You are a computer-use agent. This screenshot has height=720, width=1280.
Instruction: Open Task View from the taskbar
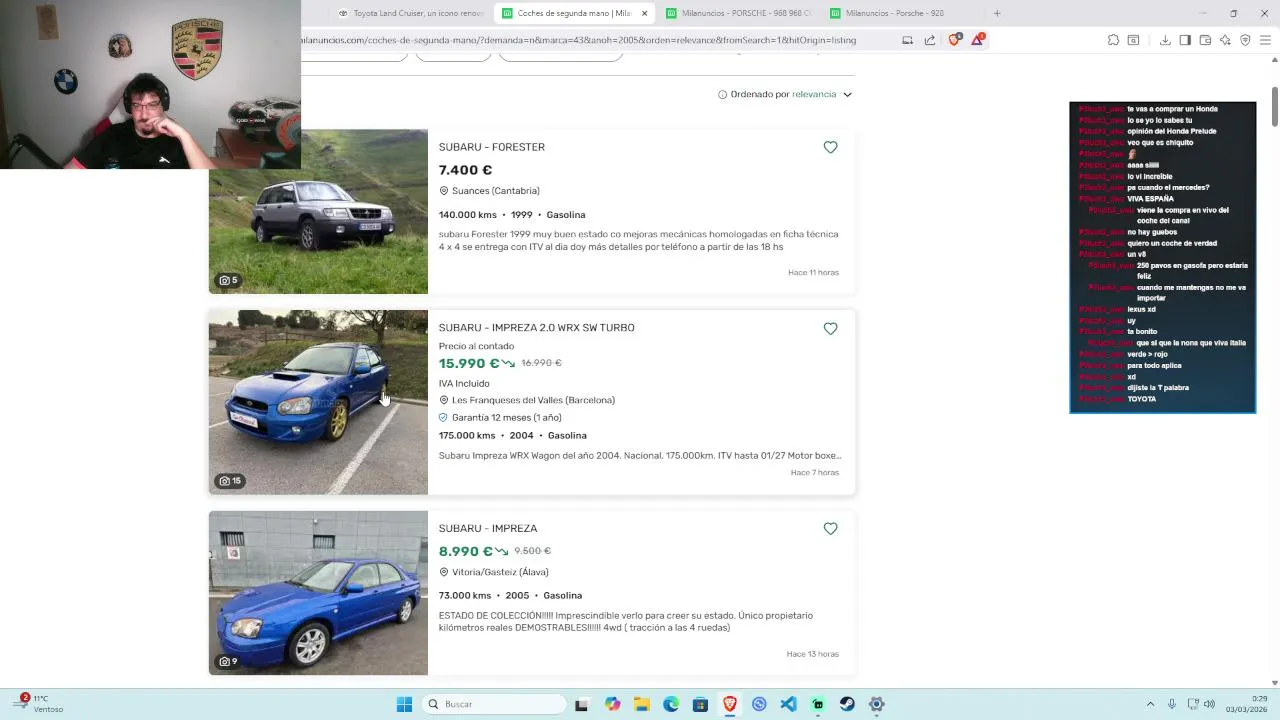581,704
